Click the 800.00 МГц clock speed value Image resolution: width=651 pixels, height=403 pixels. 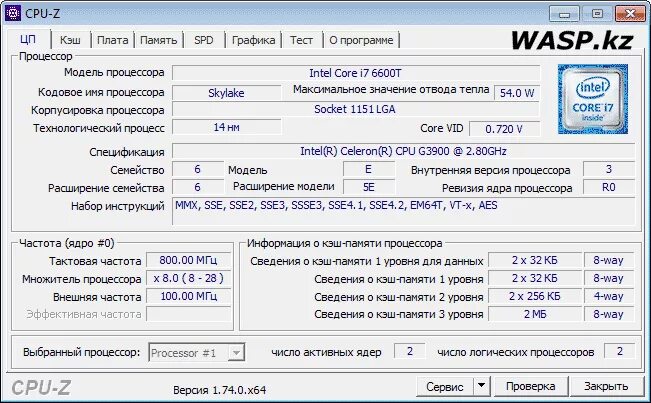pos(188,260)
